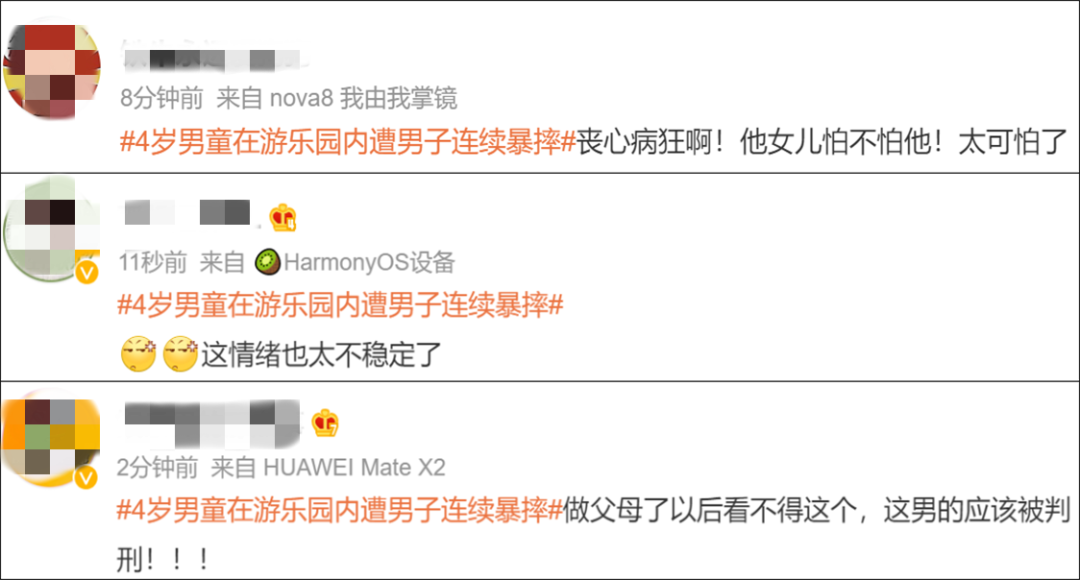Image resolution: width=1080 pixels, height=580 pixels.
Task: Click the kiwi icon beside HarmonyOS设备
Action: (267, 262)
